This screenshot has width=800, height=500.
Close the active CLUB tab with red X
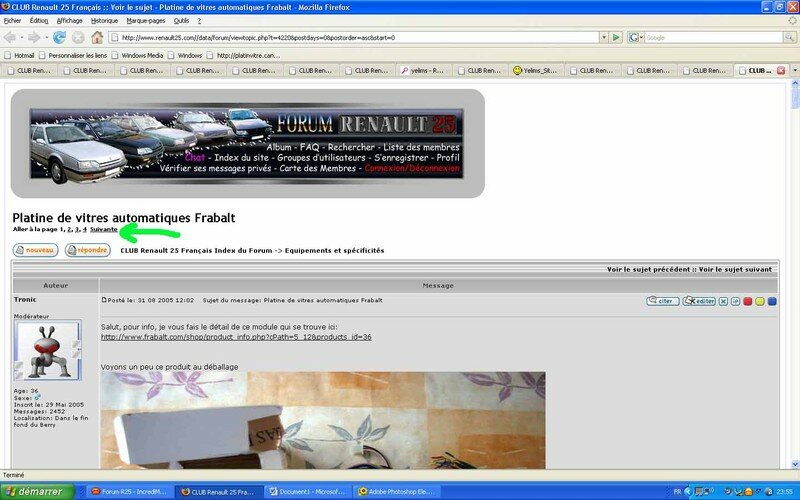[x=781, y=70]
